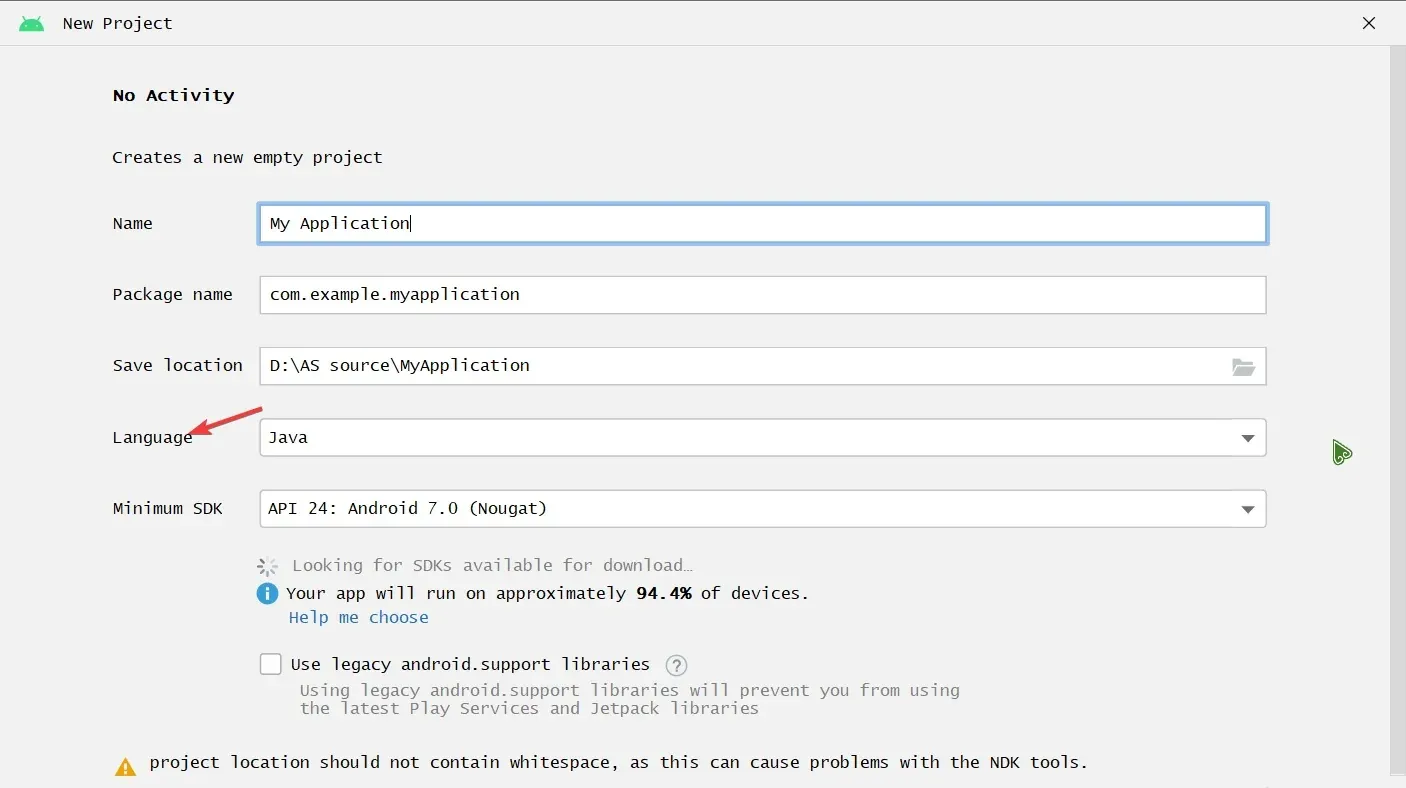Close the New Project dialog
The height and width of the screenshot is (788, 1406).
[x=1369, y=23]
